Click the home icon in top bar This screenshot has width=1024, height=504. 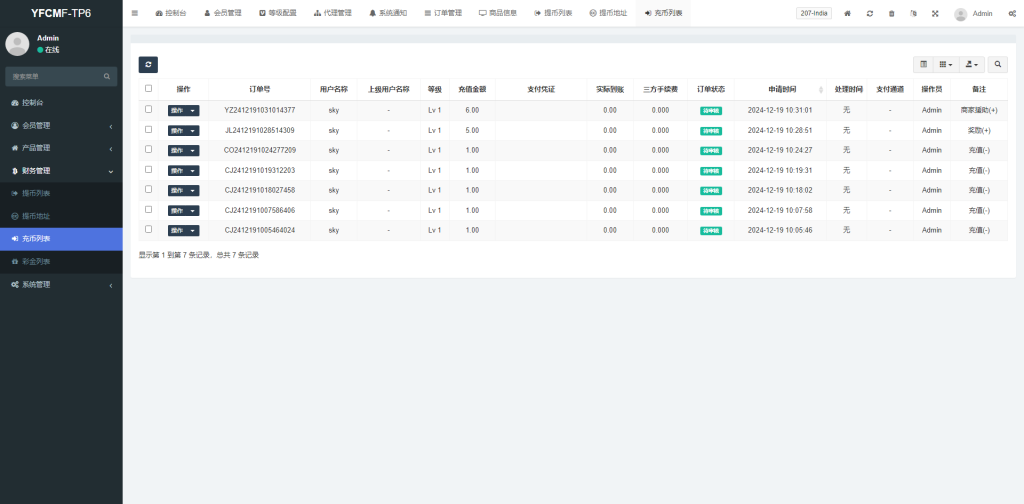click(x=848, y=13)
